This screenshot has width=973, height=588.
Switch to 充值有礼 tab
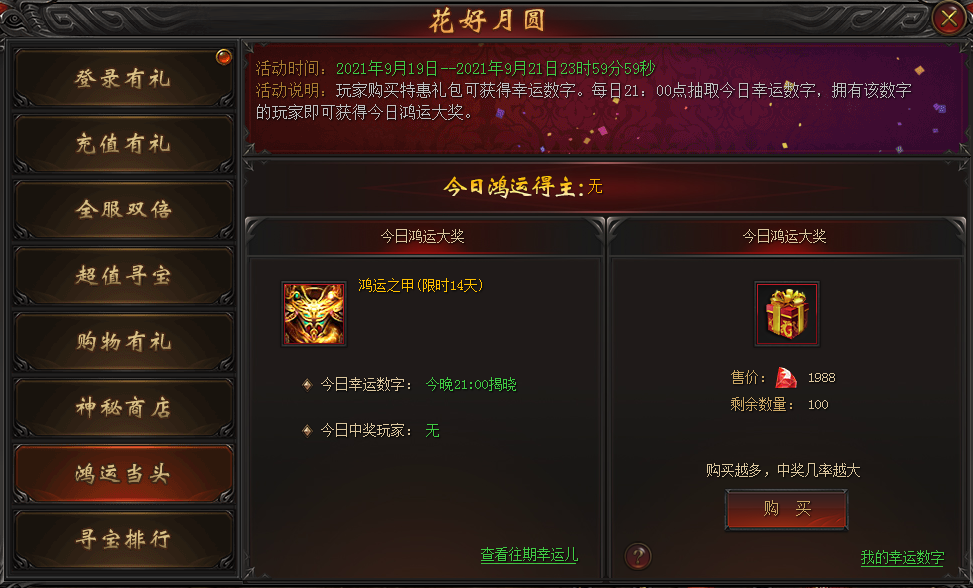(x=123, y=144)
